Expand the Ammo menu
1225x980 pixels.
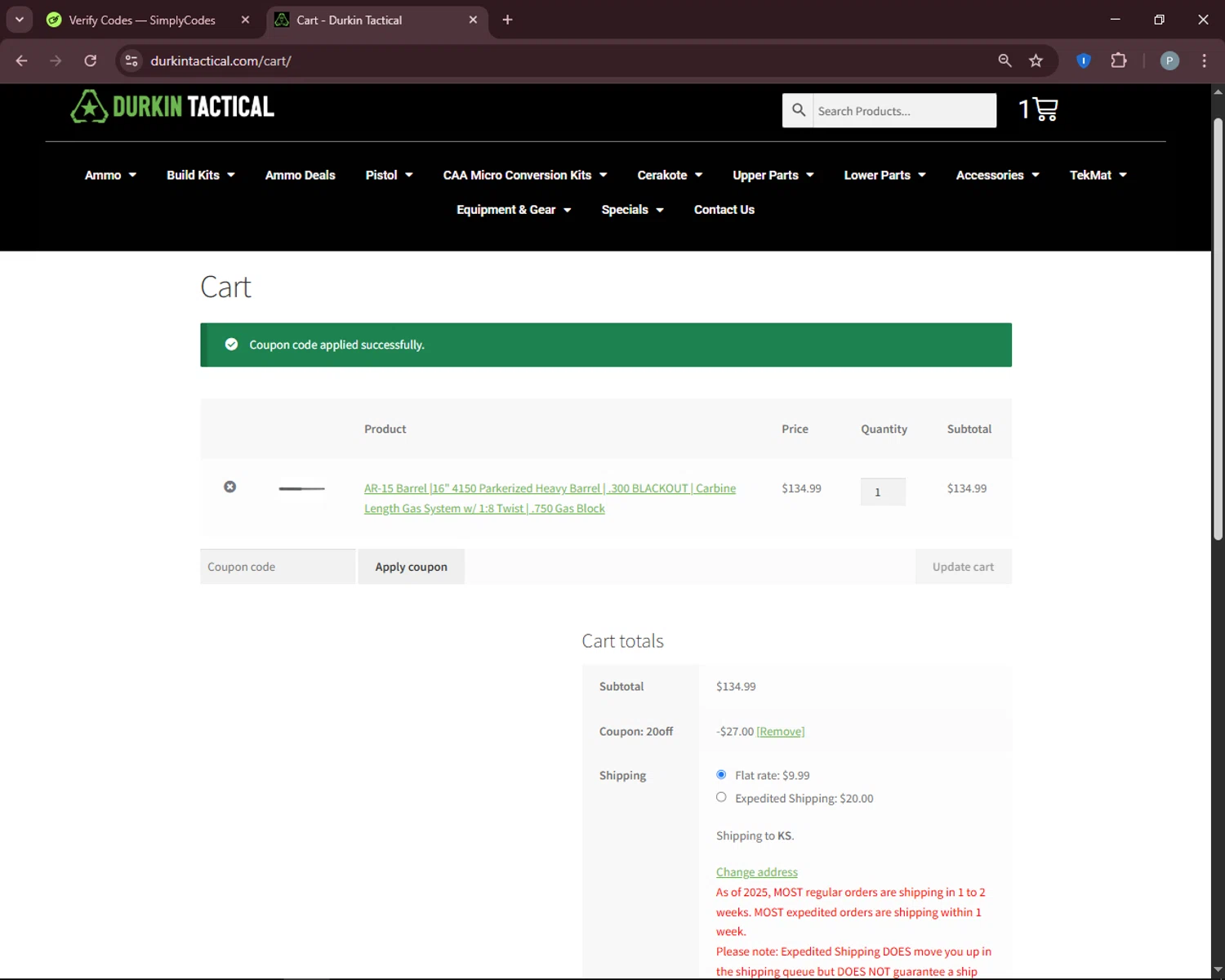[111, 175]
